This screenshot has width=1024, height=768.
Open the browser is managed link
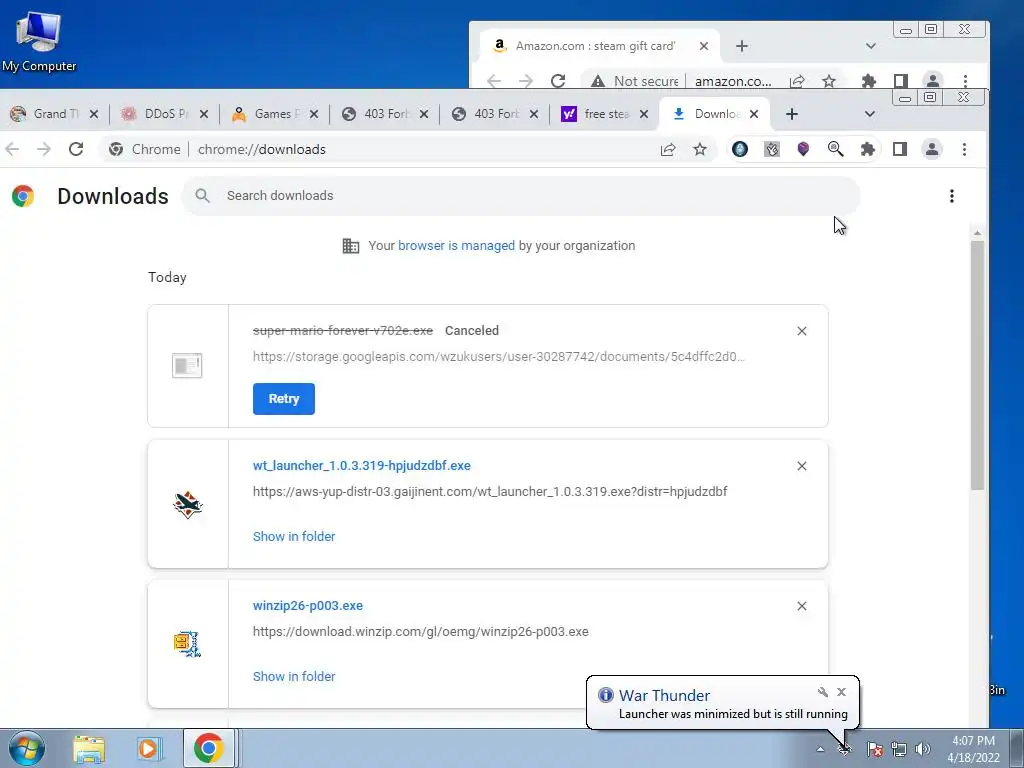(x=456, y=246)
